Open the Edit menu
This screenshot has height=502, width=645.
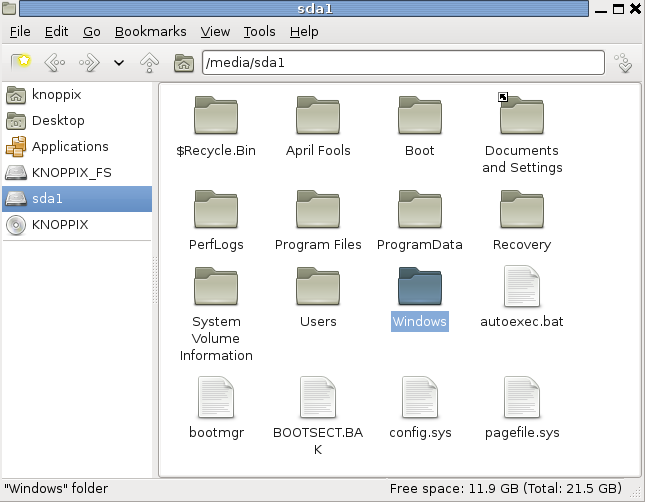[x=56, y=32]
